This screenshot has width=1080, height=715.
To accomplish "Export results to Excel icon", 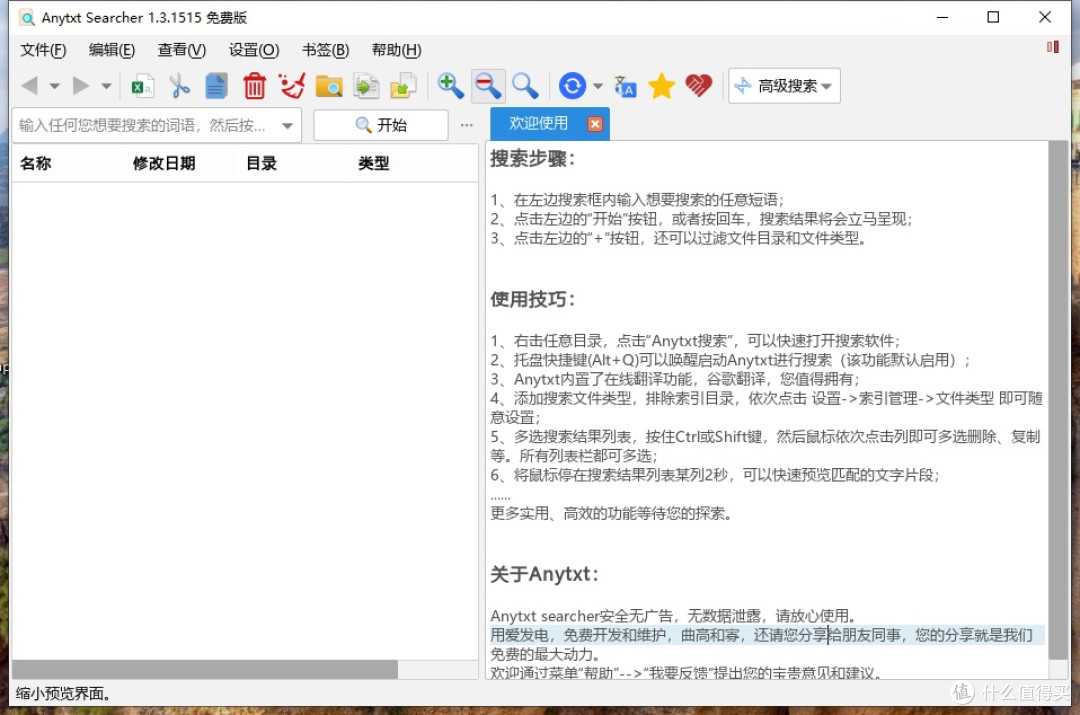I will [x=142, y=86].
